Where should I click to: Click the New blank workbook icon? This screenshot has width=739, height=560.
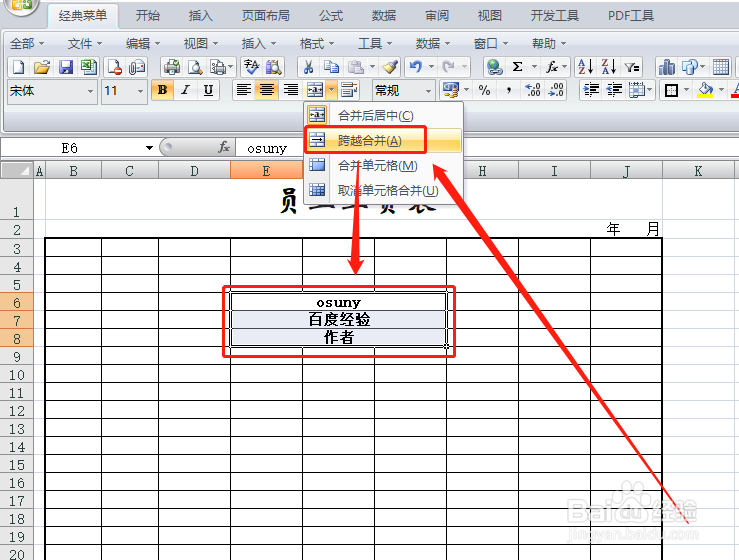tap(19, 67)
